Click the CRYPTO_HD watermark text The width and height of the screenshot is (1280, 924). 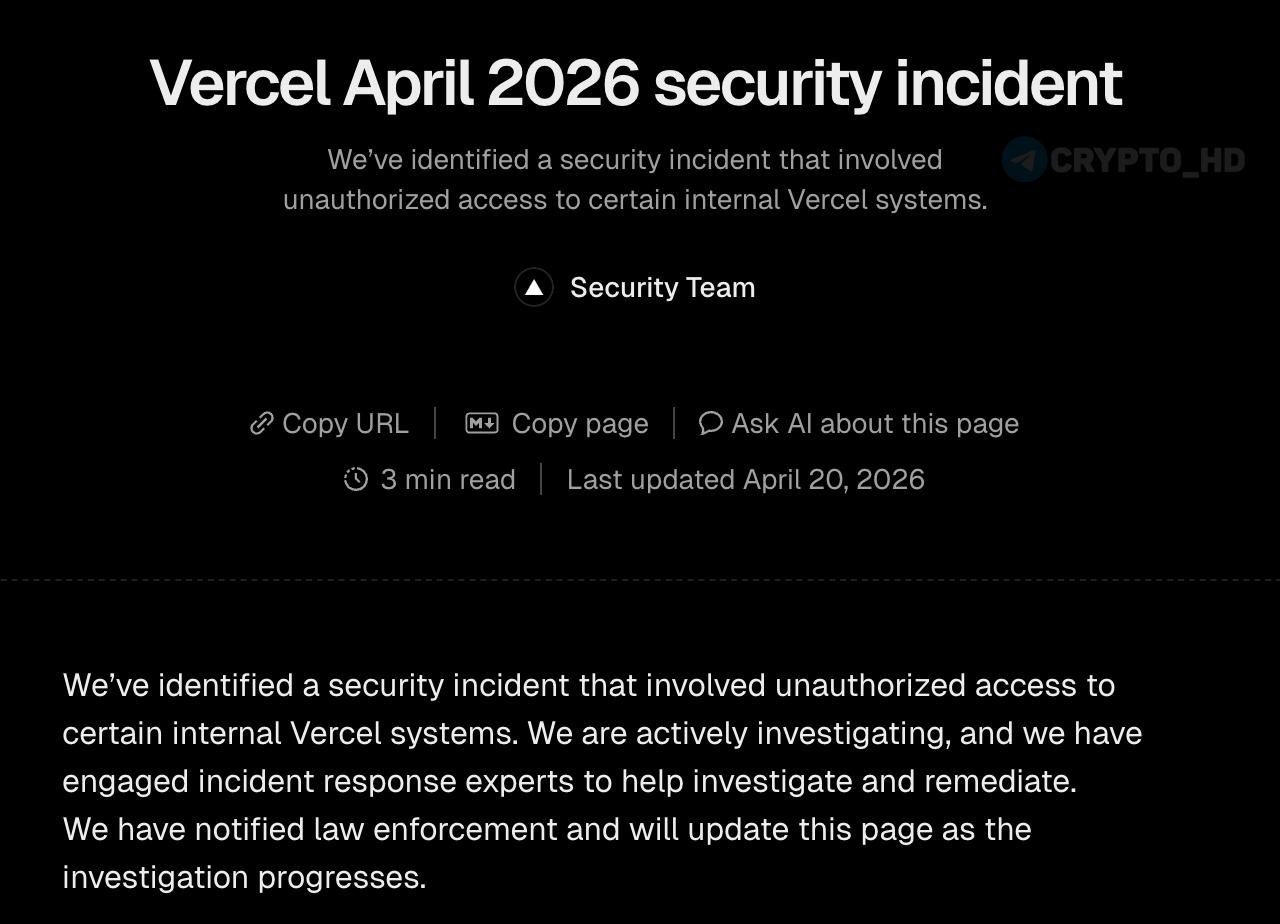click(1147, 160)
